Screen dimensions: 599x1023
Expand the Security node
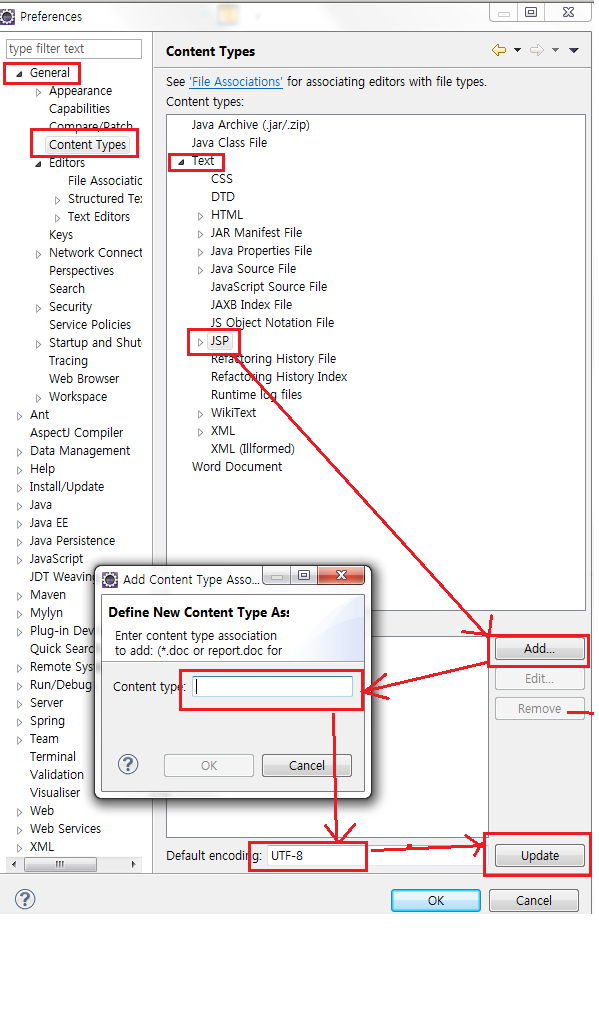(x=38, y=308)
